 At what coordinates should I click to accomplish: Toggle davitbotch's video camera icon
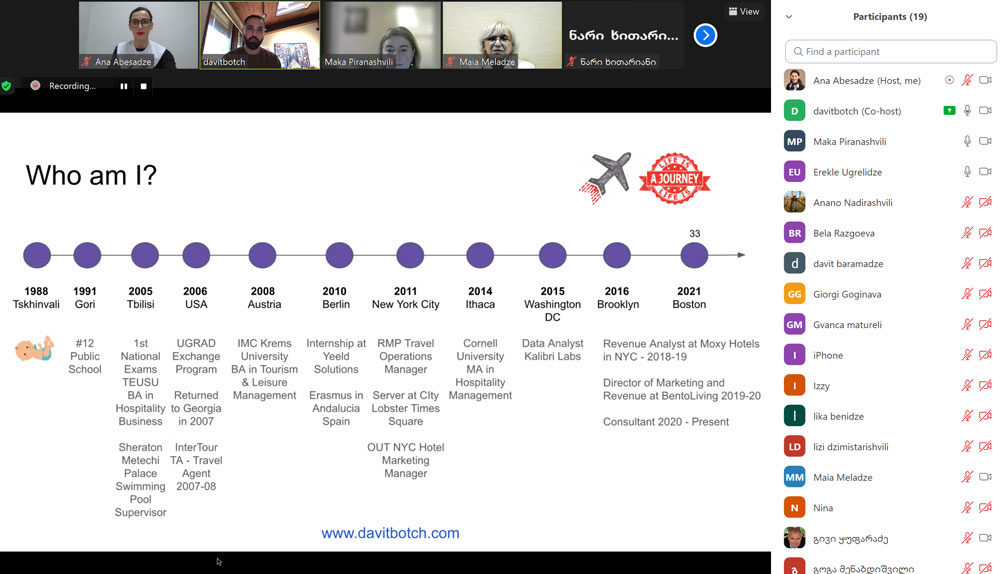pyautogui.click(x=985, y=111)
